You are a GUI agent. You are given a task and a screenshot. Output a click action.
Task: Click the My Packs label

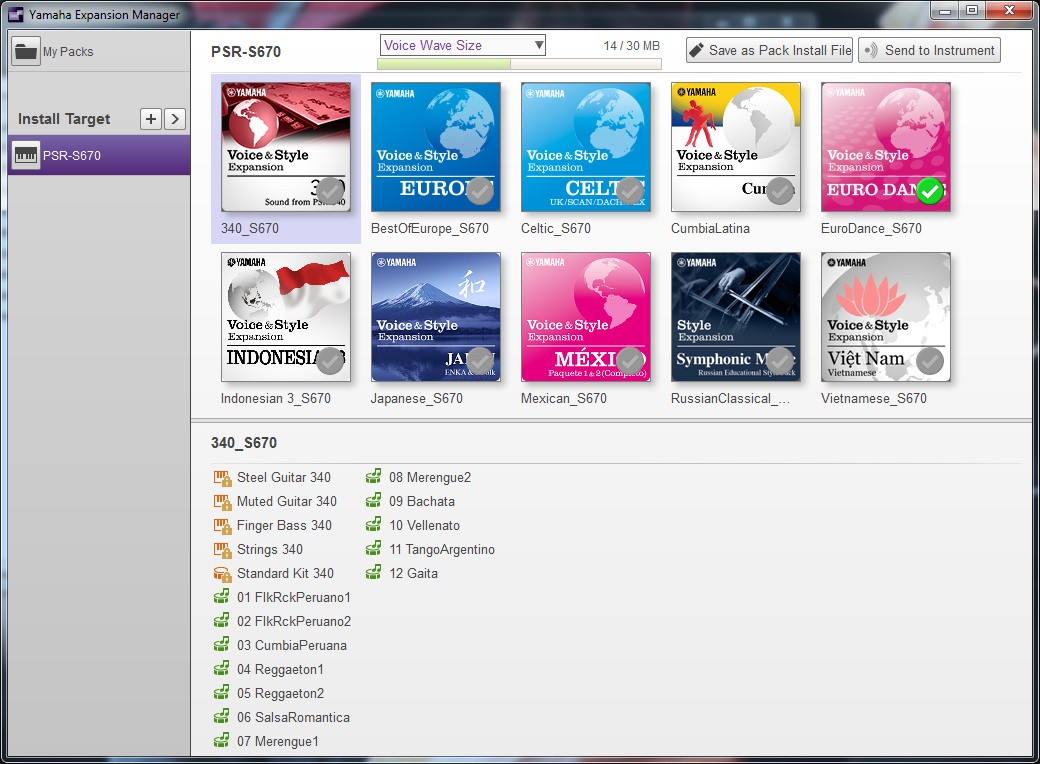pos(68,52)
